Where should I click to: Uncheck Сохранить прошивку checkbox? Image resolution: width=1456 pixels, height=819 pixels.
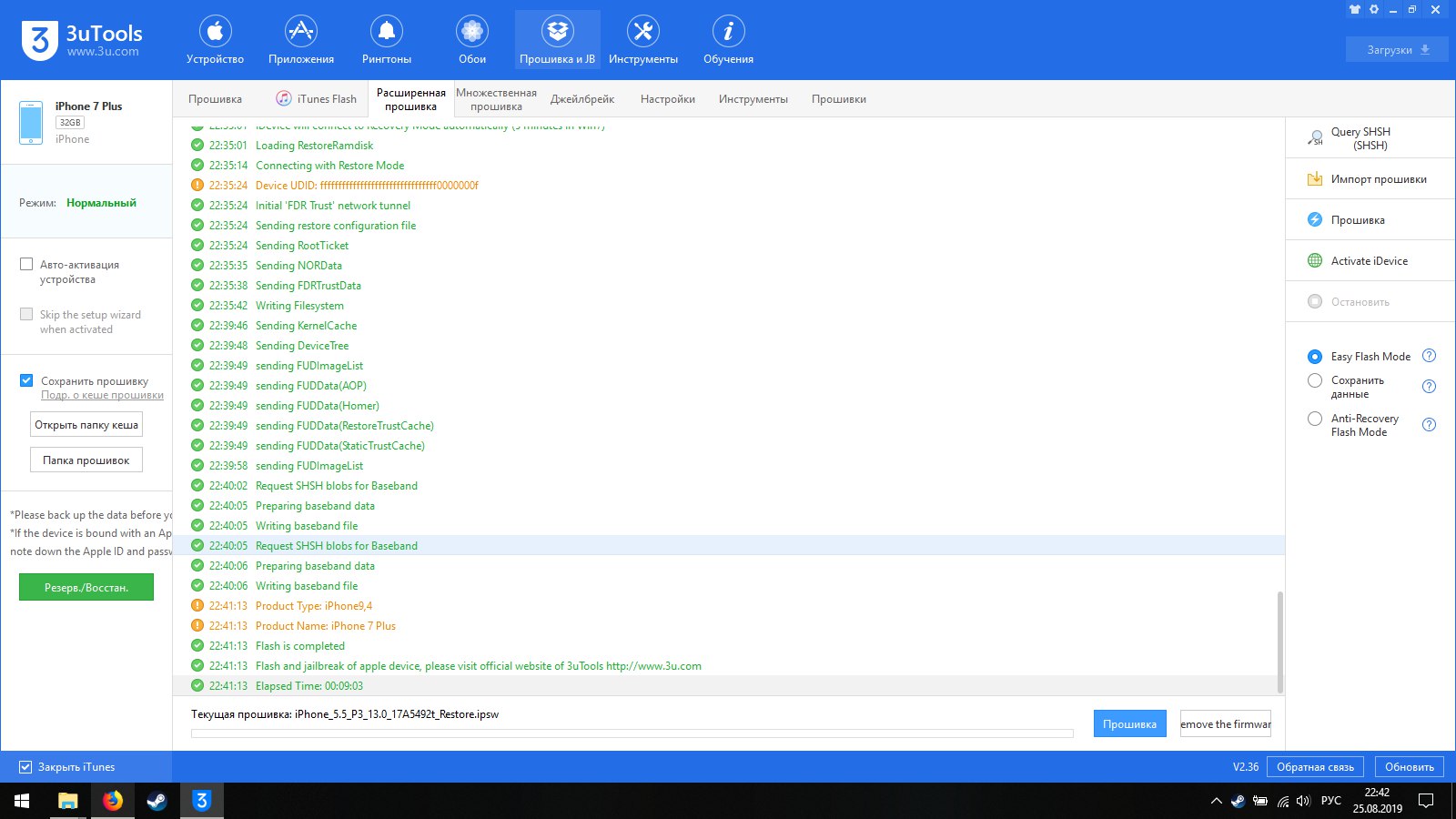pos(26,380)
